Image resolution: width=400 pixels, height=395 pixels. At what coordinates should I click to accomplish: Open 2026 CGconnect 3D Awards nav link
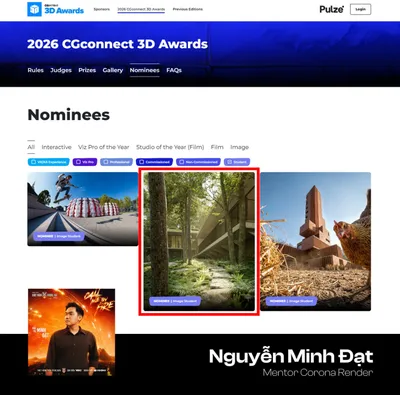tap(141, 9)
